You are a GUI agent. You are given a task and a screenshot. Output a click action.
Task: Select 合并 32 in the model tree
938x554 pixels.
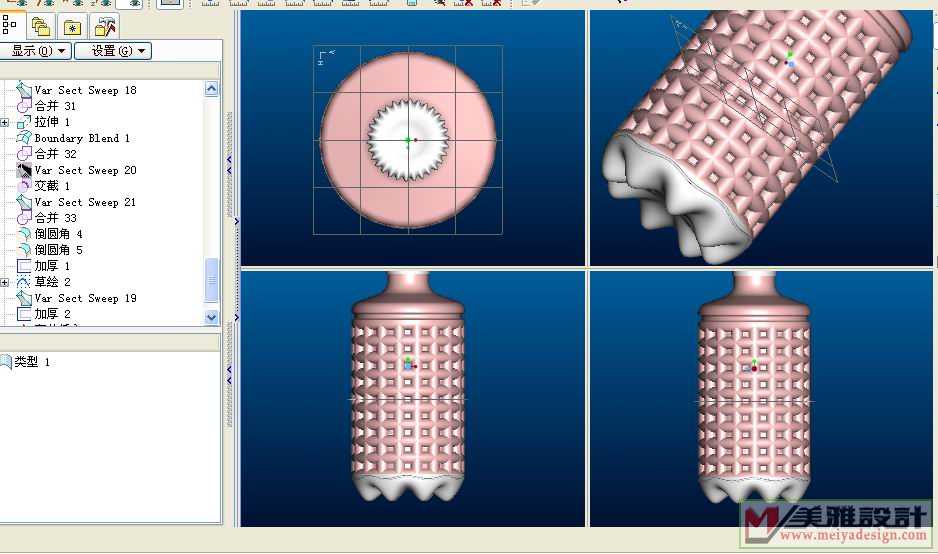click(x=55, y=154)
